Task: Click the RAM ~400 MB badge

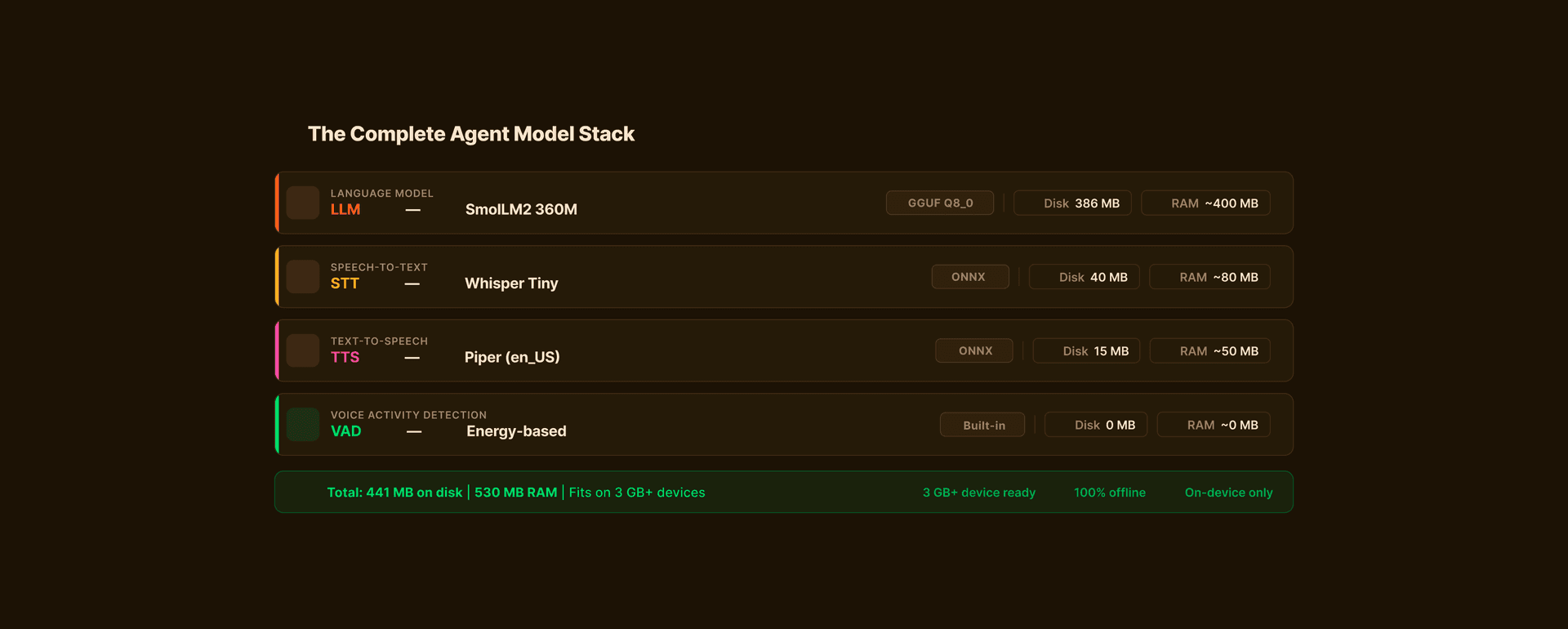Action: click(x=1205, y=203)
